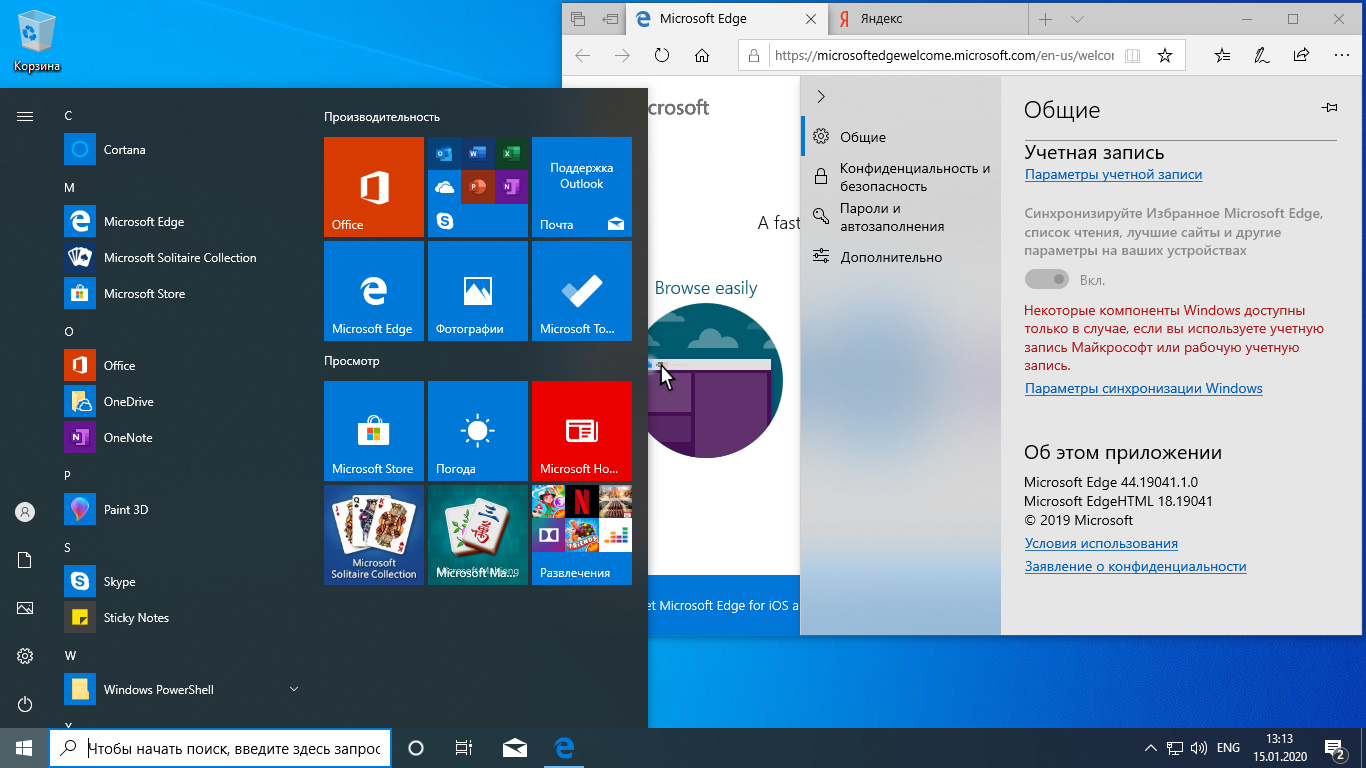This screenshot has width=1366, height=768.
Task: Toggle reading view icon in address bar
Action: (x=1132, y=56)
